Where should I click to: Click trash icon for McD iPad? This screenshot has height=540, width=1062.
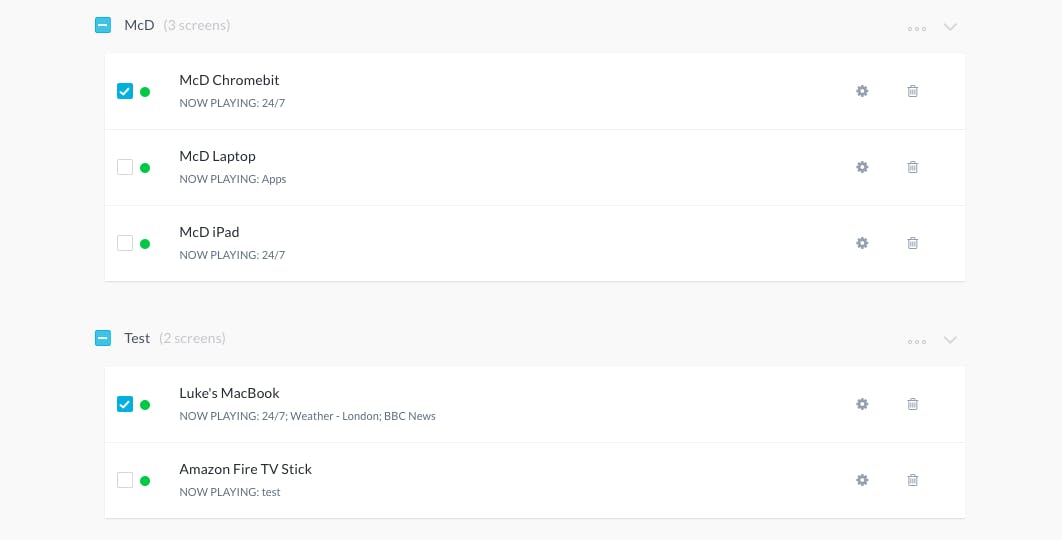912,243
